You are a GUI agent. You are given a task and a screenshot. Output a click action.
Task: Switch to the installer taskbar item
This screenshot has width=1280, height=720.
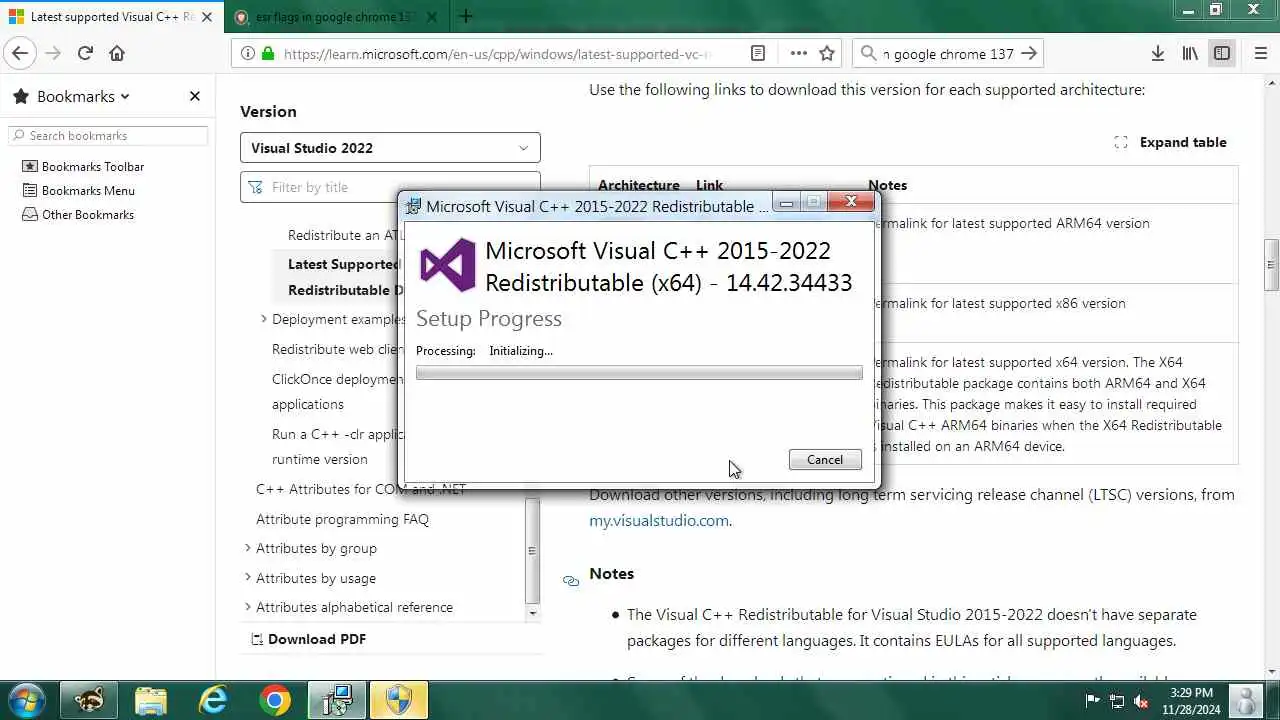(x=337, y=700)
